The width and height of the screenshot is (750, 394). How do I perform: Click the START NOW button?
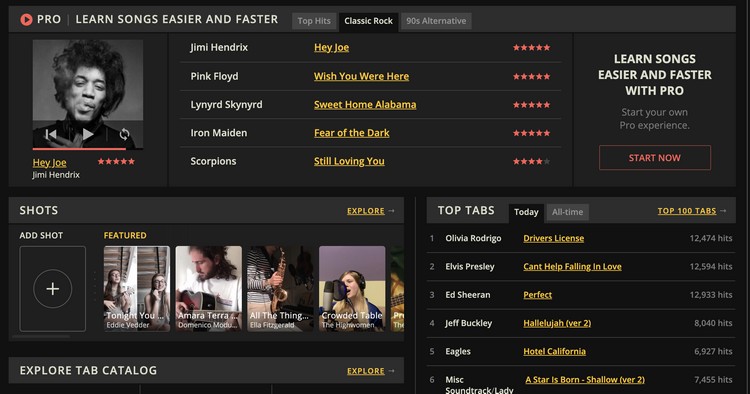coord(655,158)
